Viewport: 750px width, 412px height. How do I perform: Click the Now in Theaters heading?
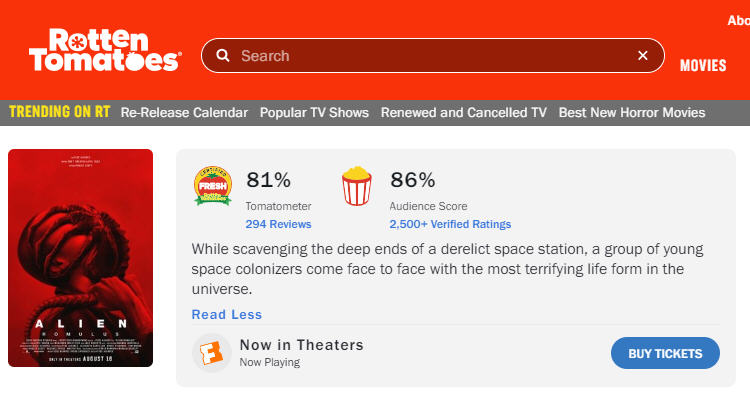pos(302,345)
